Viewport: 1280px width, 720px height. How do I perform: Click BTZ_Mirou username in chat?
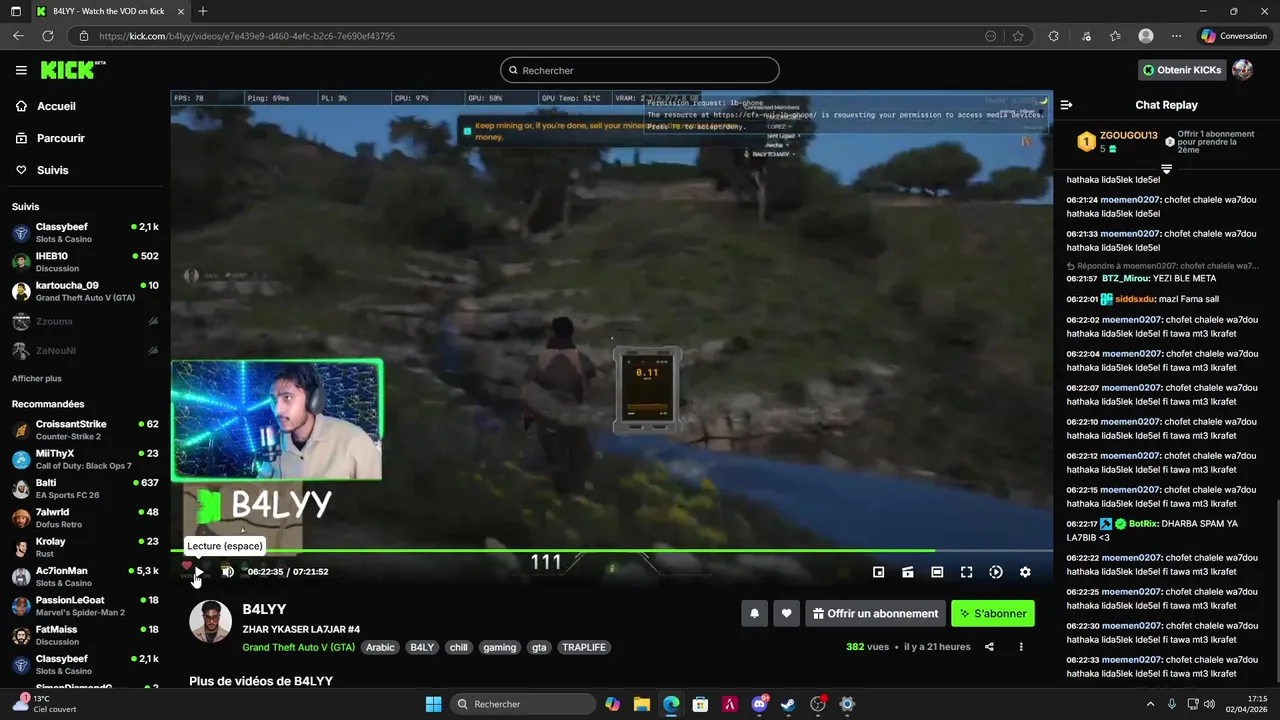[x=1125, y=278]
